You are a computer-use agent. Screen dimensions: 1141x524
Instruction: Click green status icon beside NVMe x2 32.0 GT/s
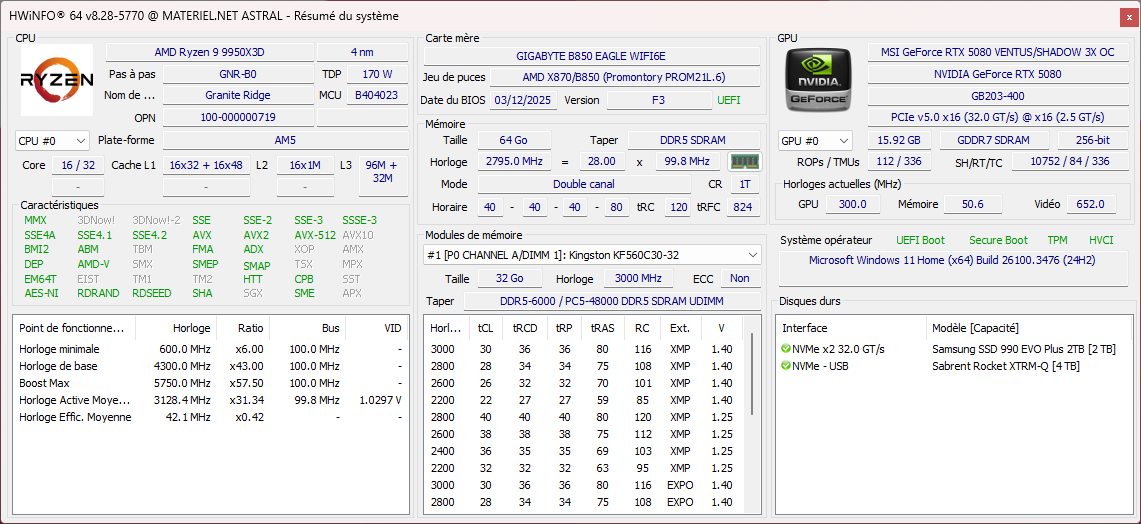click(x=786, y=349)
